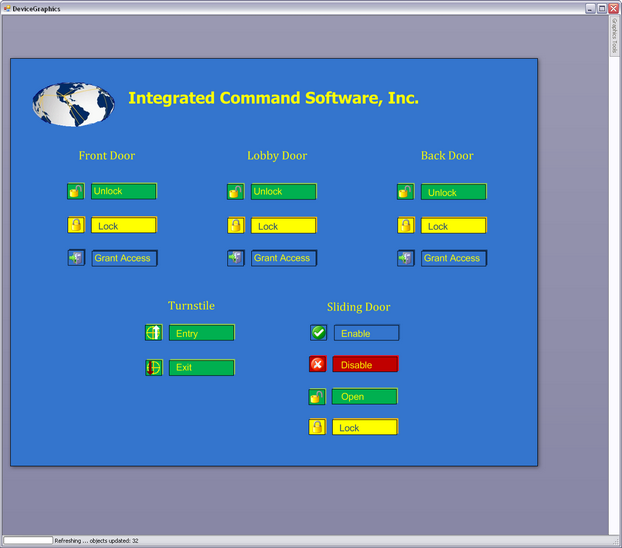Screen dimensions: 622x548
Task: Click the status bar progress bar
Action: point(28,540)
